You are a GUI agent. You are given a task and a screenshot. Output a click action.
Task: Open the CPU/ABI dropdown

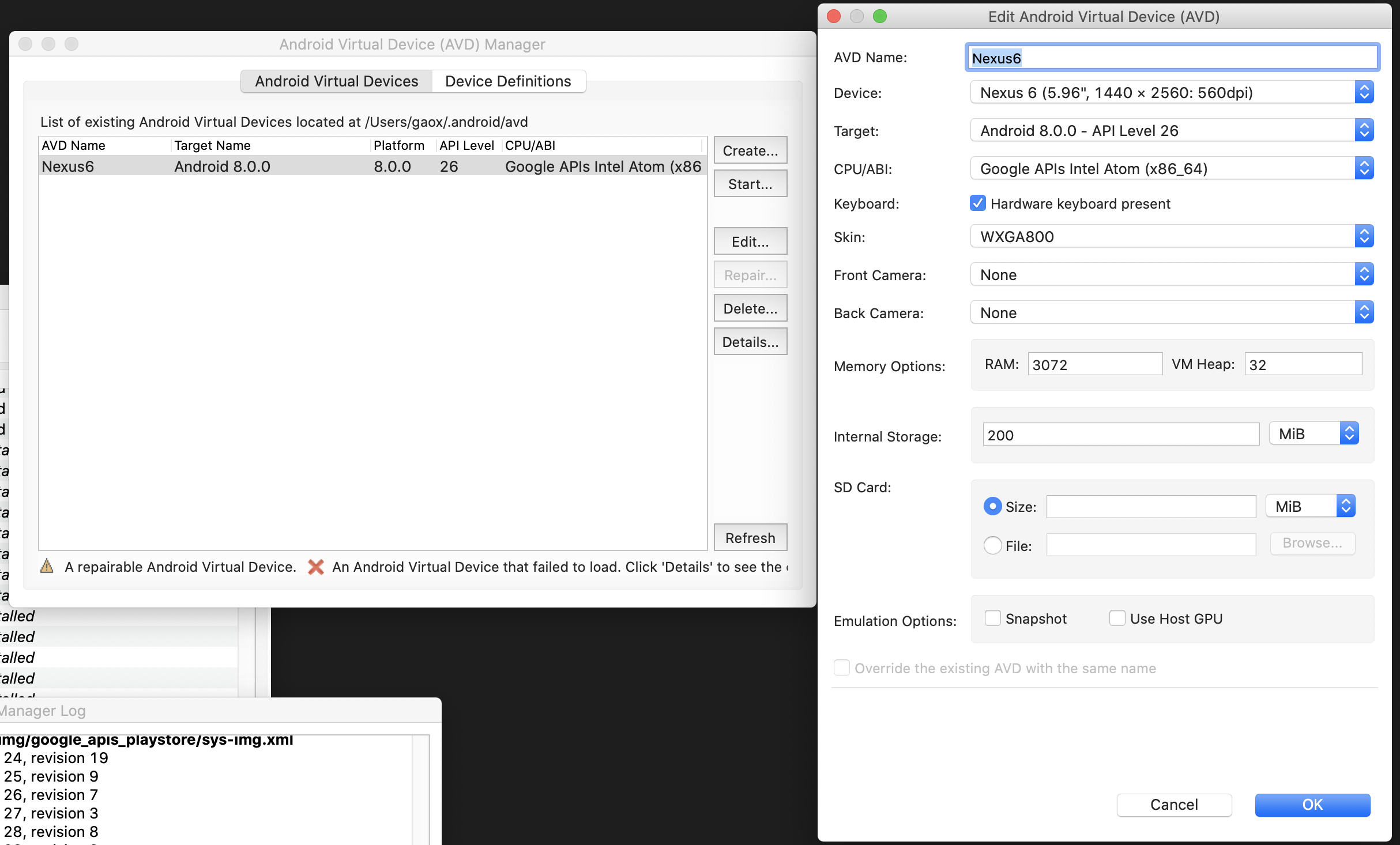(1364, 169)
